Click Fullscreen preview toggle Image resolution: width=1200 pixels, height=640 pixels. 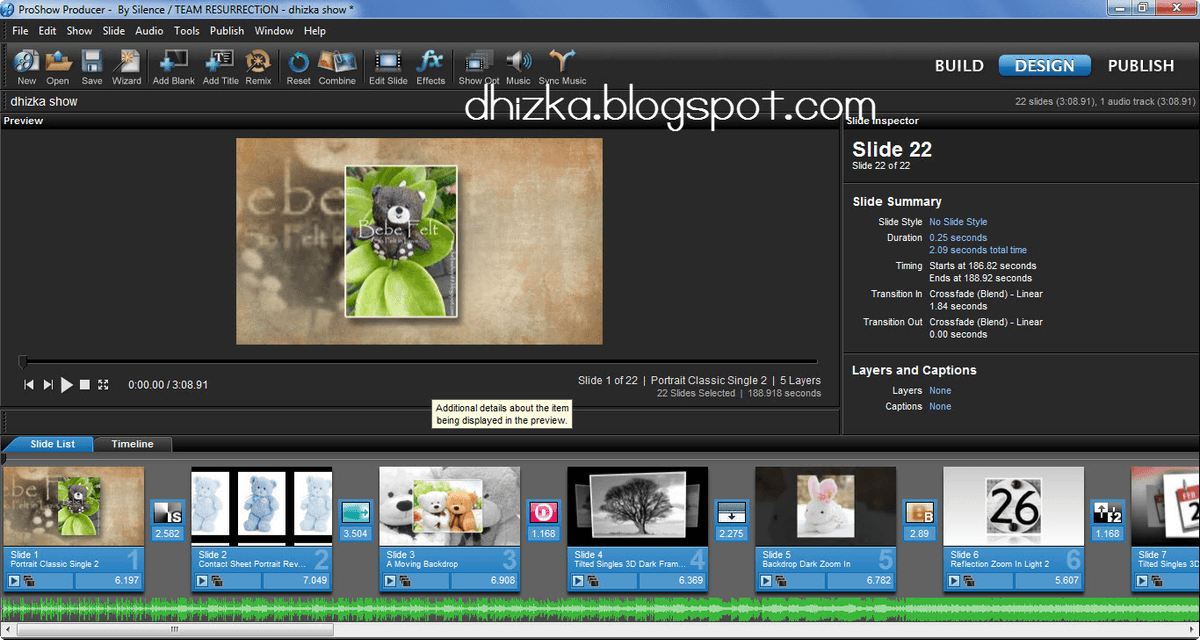point(104,383)
